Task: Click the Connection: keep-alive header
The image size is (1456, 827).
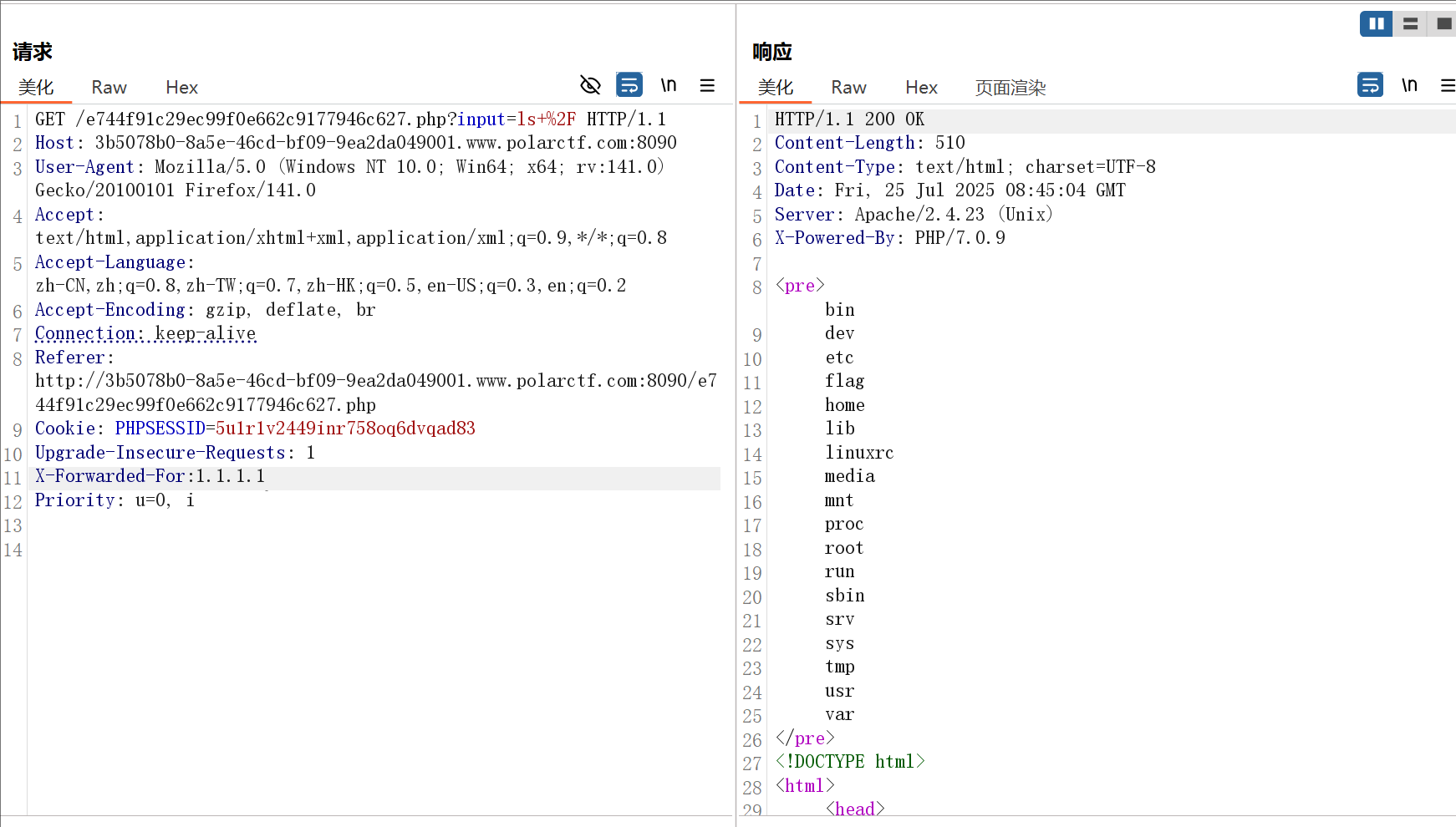Action: click(145, 333)
